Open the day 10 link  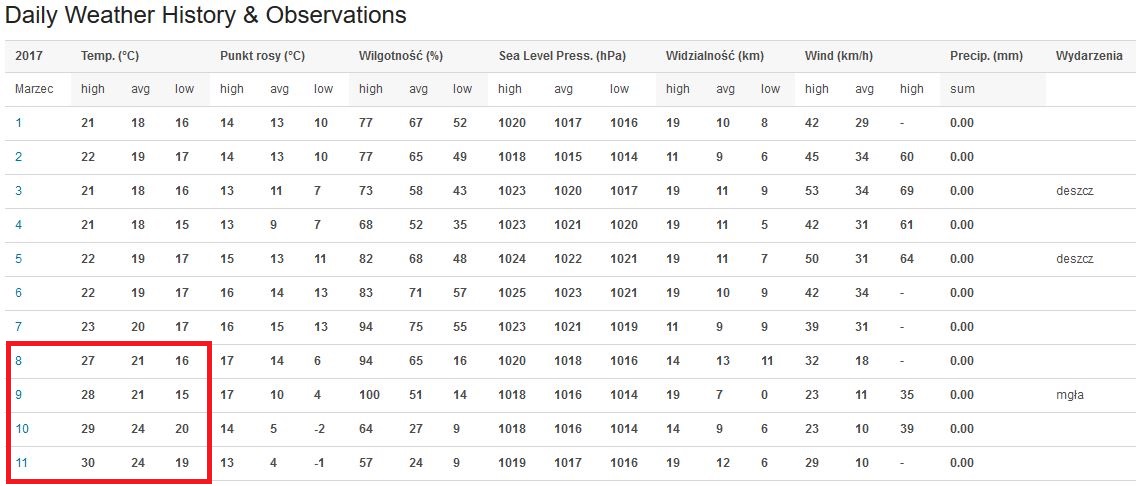pos(22,429)
